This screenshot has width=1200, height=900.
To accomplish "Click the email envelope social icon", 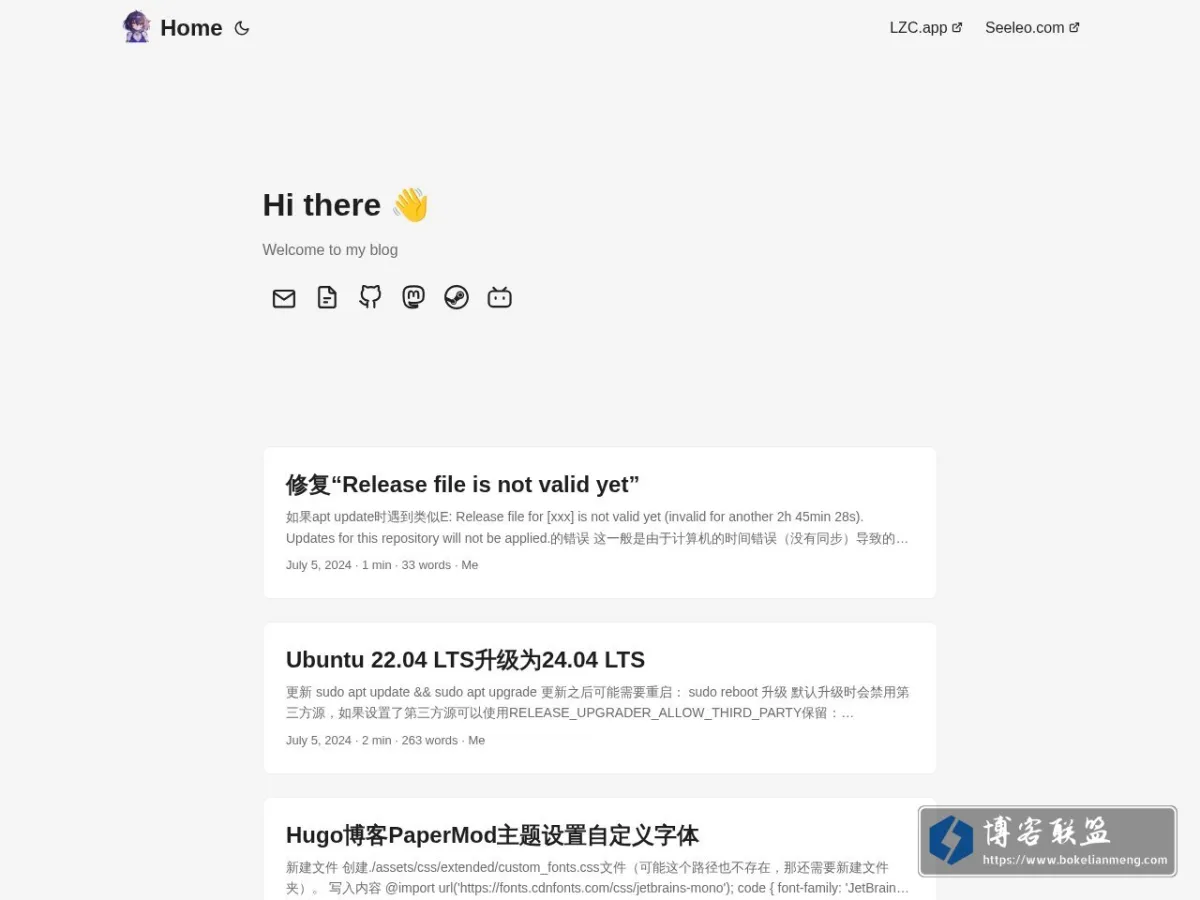I will coord(284,298).
